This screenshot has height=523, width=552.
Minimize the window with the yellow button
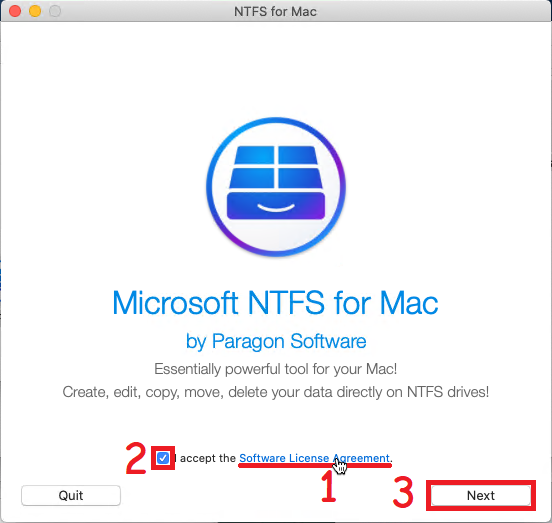(35, 11)
